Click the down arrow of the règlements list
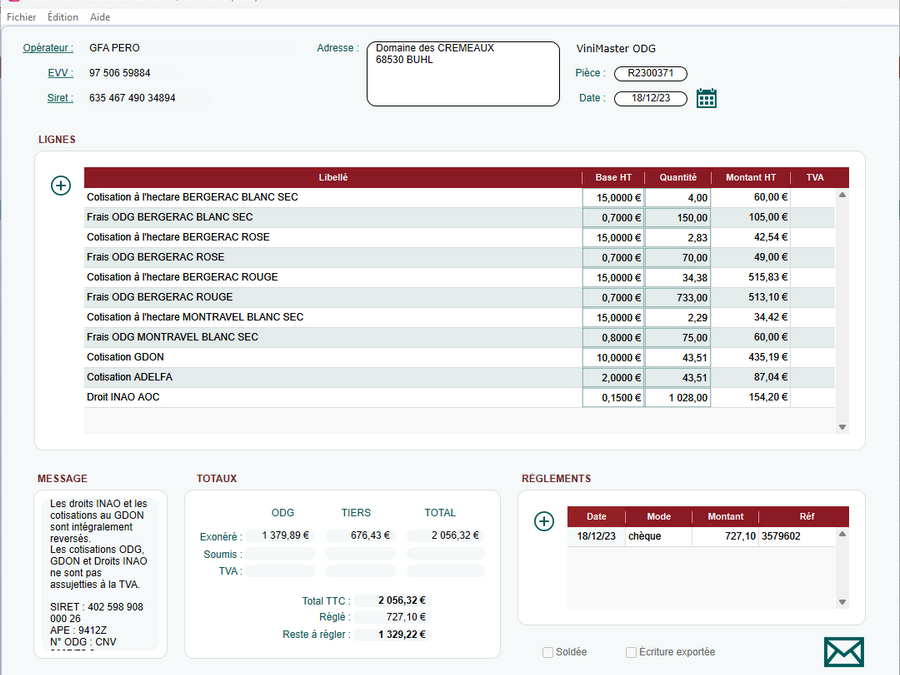 [842, 602]
